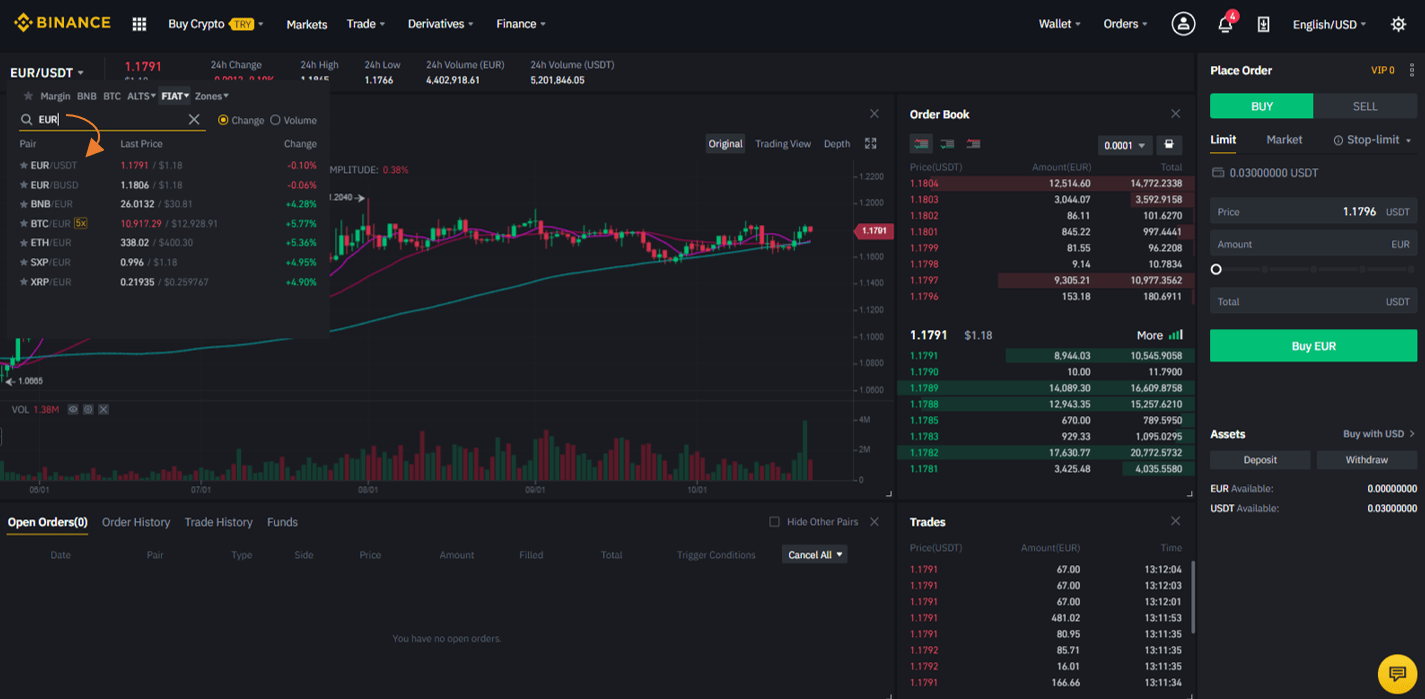
Task: Select the Change radio button
Action: (x=223, y=120)
